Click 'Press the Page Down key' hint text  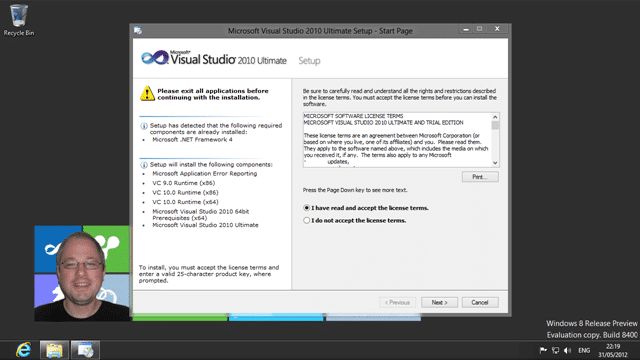pos(355,190)
